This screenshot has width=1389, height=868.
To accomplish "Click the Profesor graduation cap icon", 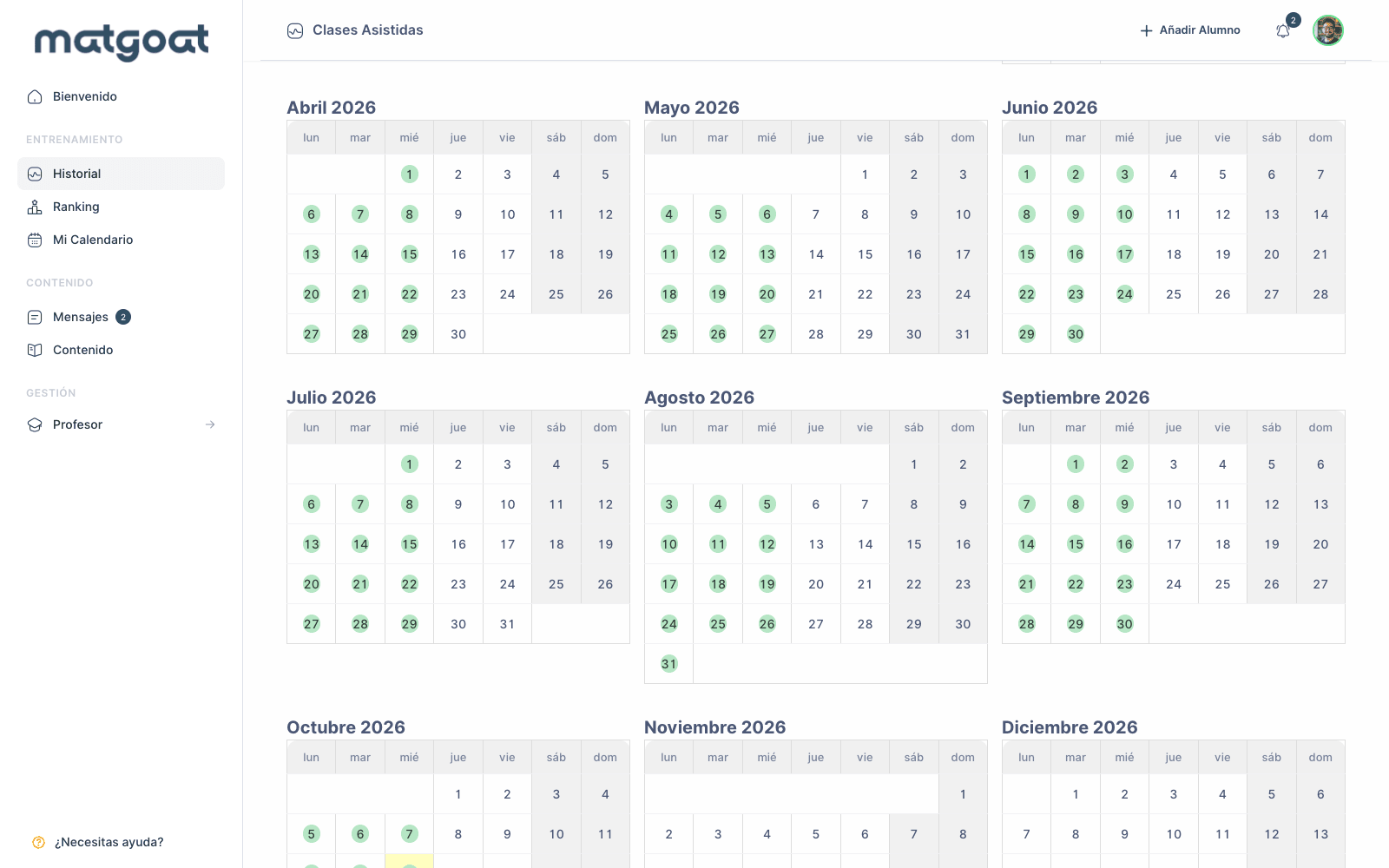I will (x=35, y=424).
